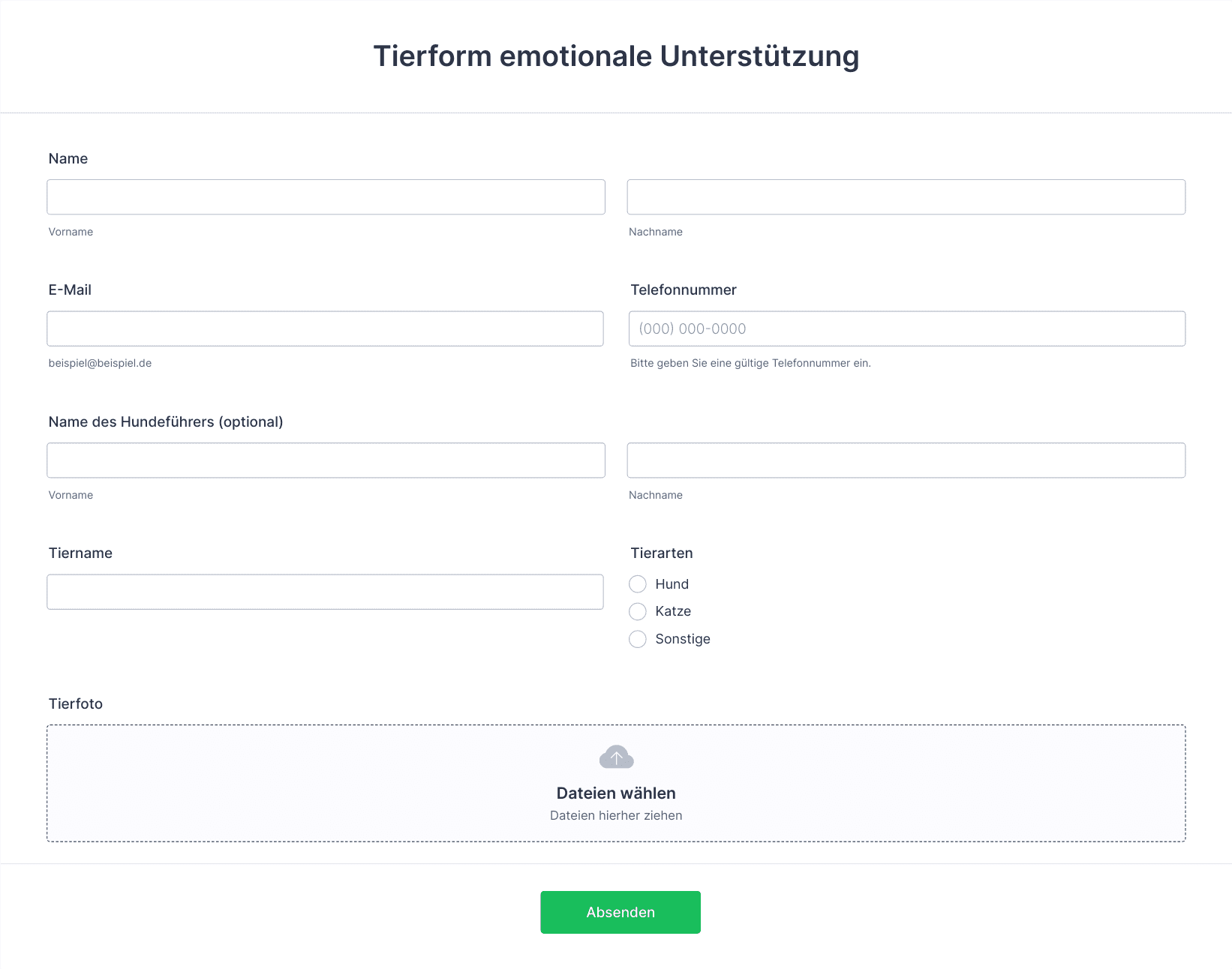Click the form title Tierform emotionale Unterstützung
1232x969 pixels.
coord(616,56)
